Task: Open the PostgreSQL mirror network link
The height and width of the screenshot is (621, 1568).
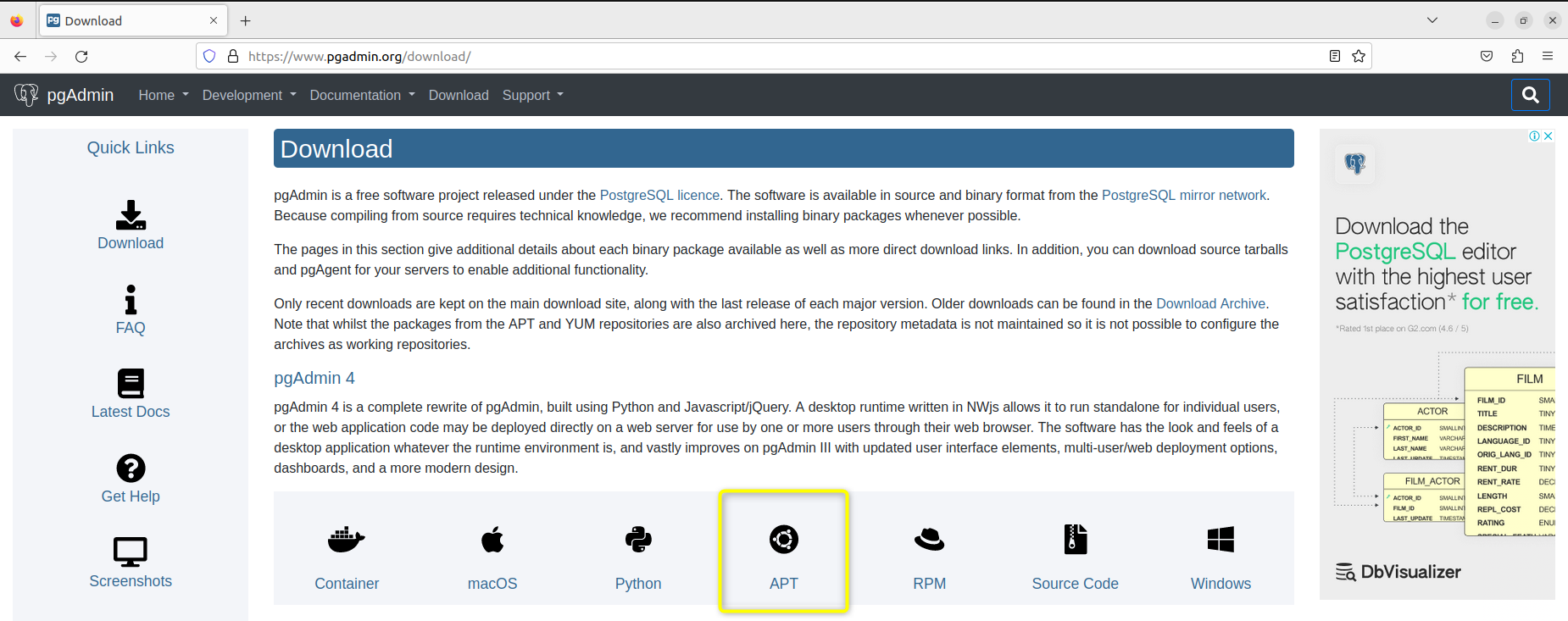Action: (1184, 195)
